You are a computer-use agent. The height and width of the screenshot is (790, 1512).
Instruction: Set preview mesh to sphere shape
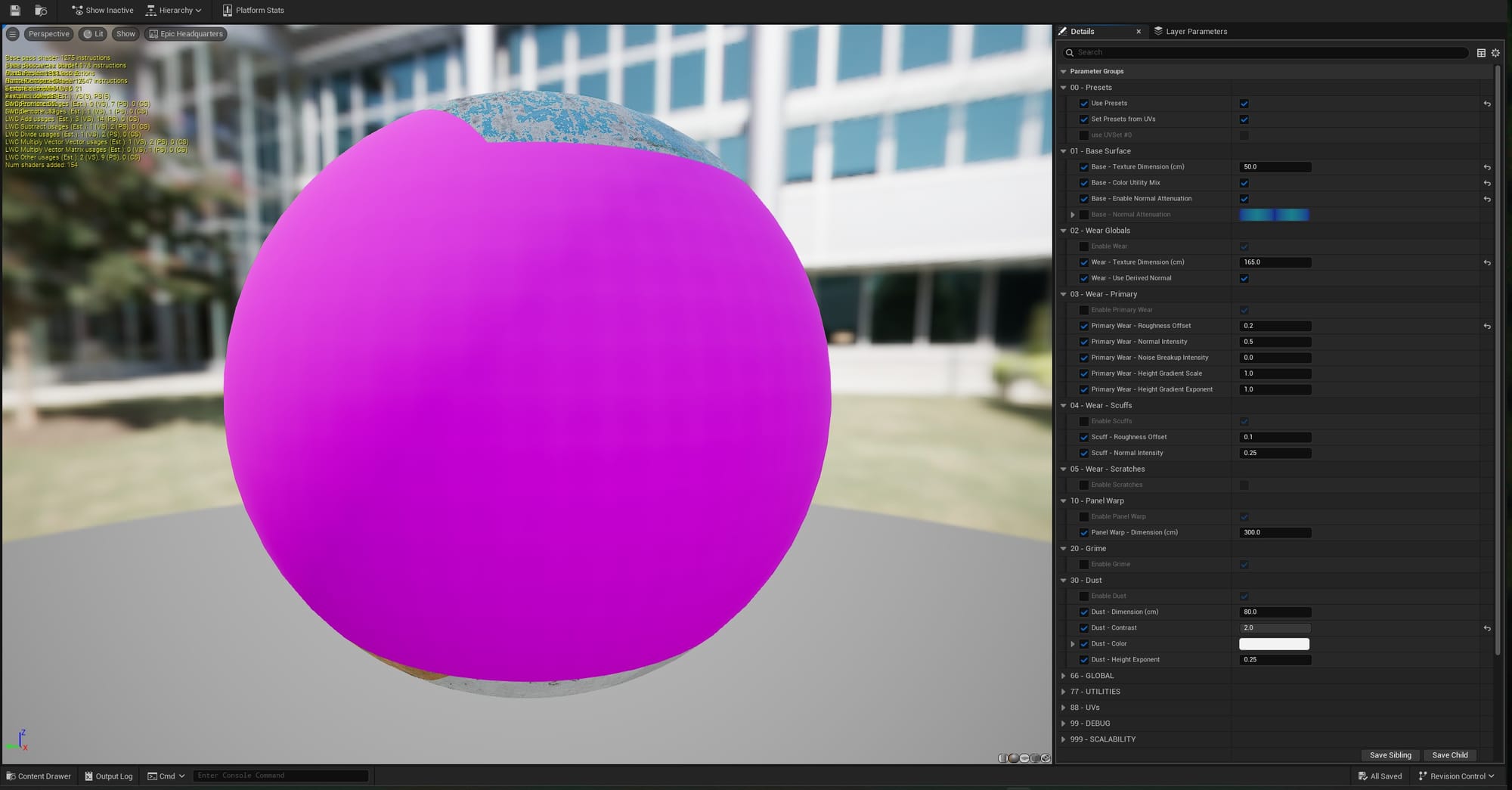click(1014, 757)
